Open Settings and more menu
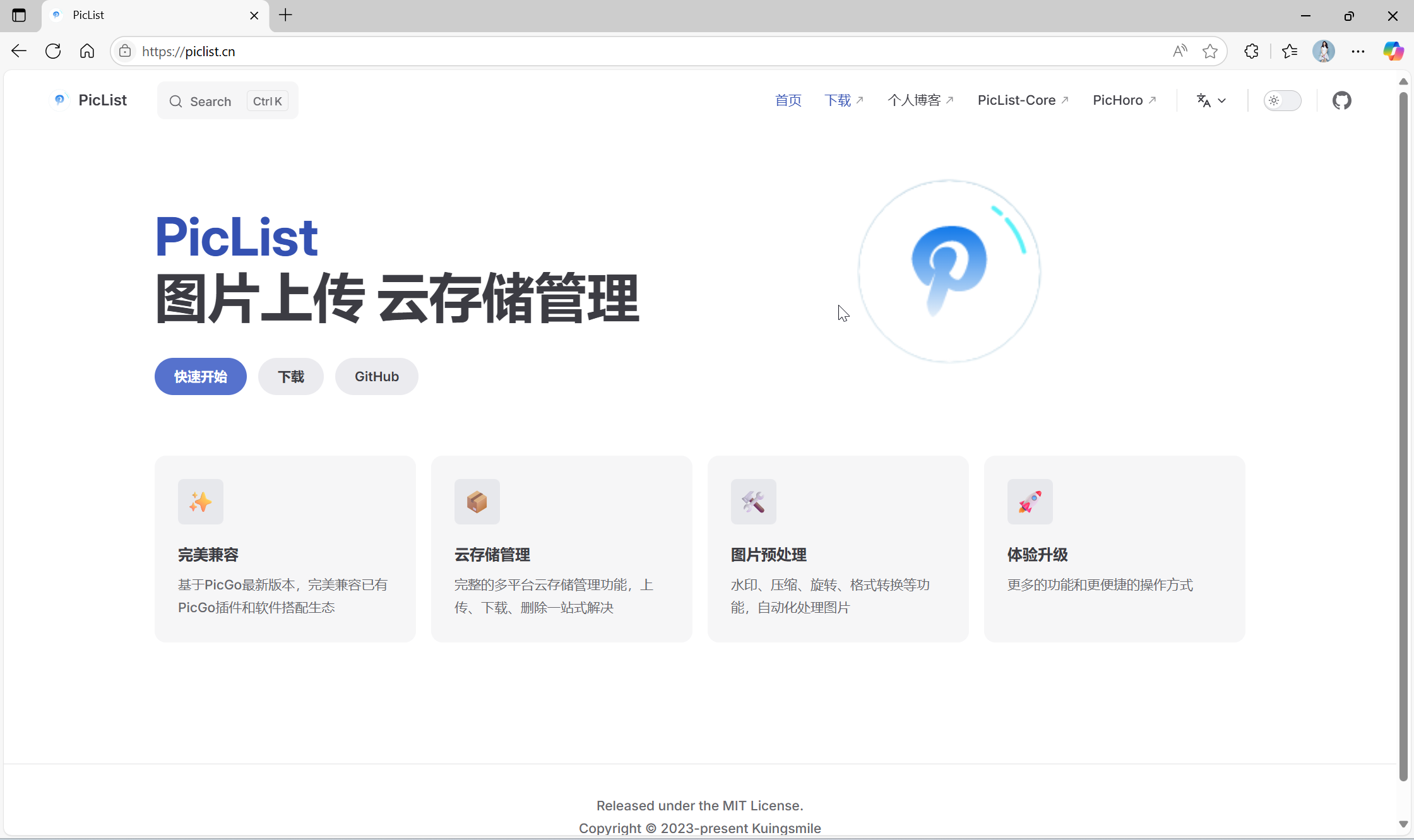This screenshot has width=1414, height=840. click(x=1358, y=51)
